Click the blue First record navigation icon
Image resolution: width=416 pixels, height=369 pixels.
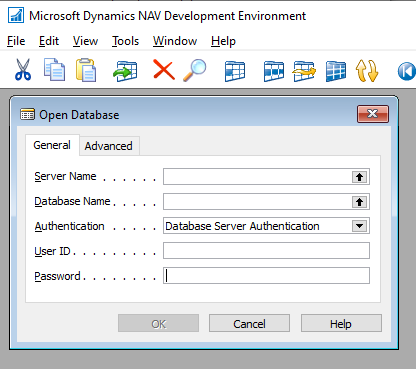pos(407,71)
